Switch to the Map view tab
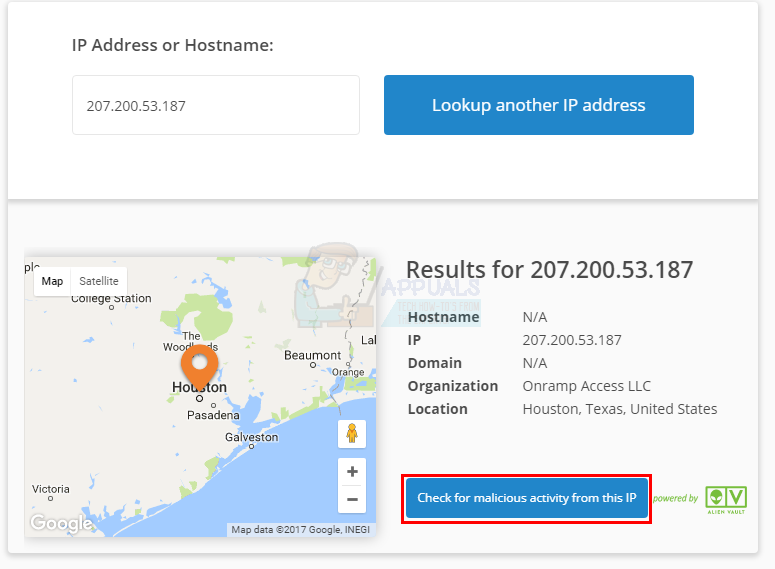 point(52,281)
